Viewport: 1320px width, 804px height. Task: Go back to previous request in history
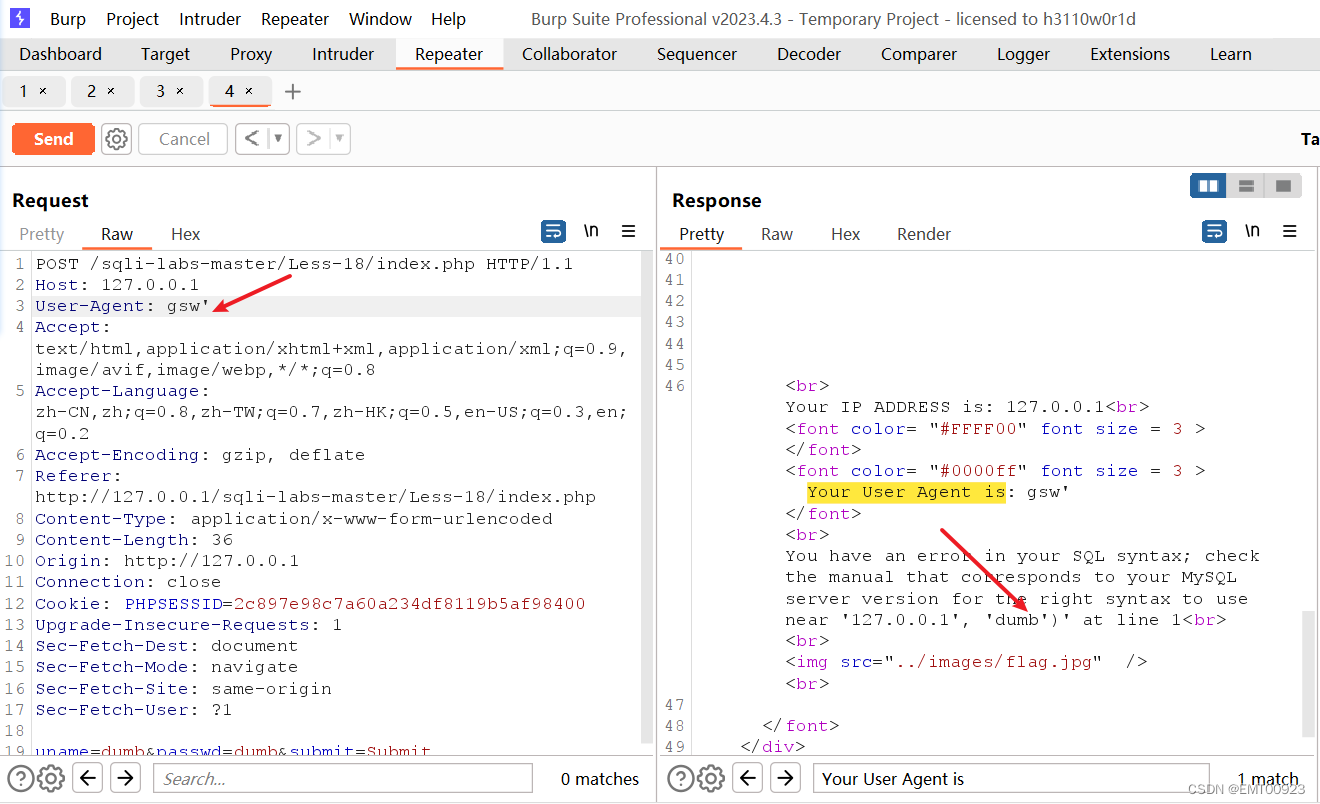tap(252, 139)
